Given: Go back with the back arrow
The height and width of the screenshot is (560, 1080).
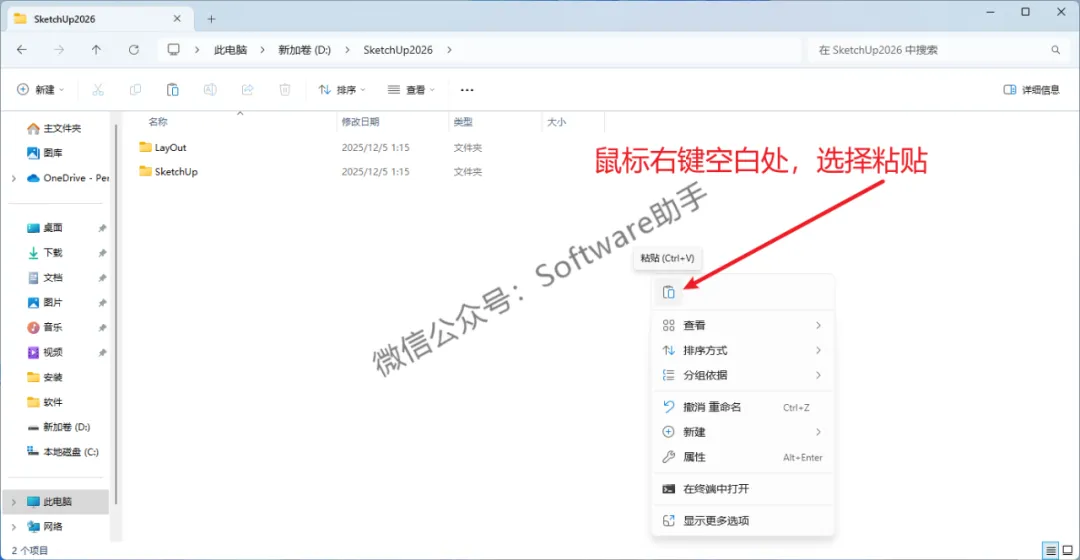Looking at the screenshot, I should [x=22, y=50].
